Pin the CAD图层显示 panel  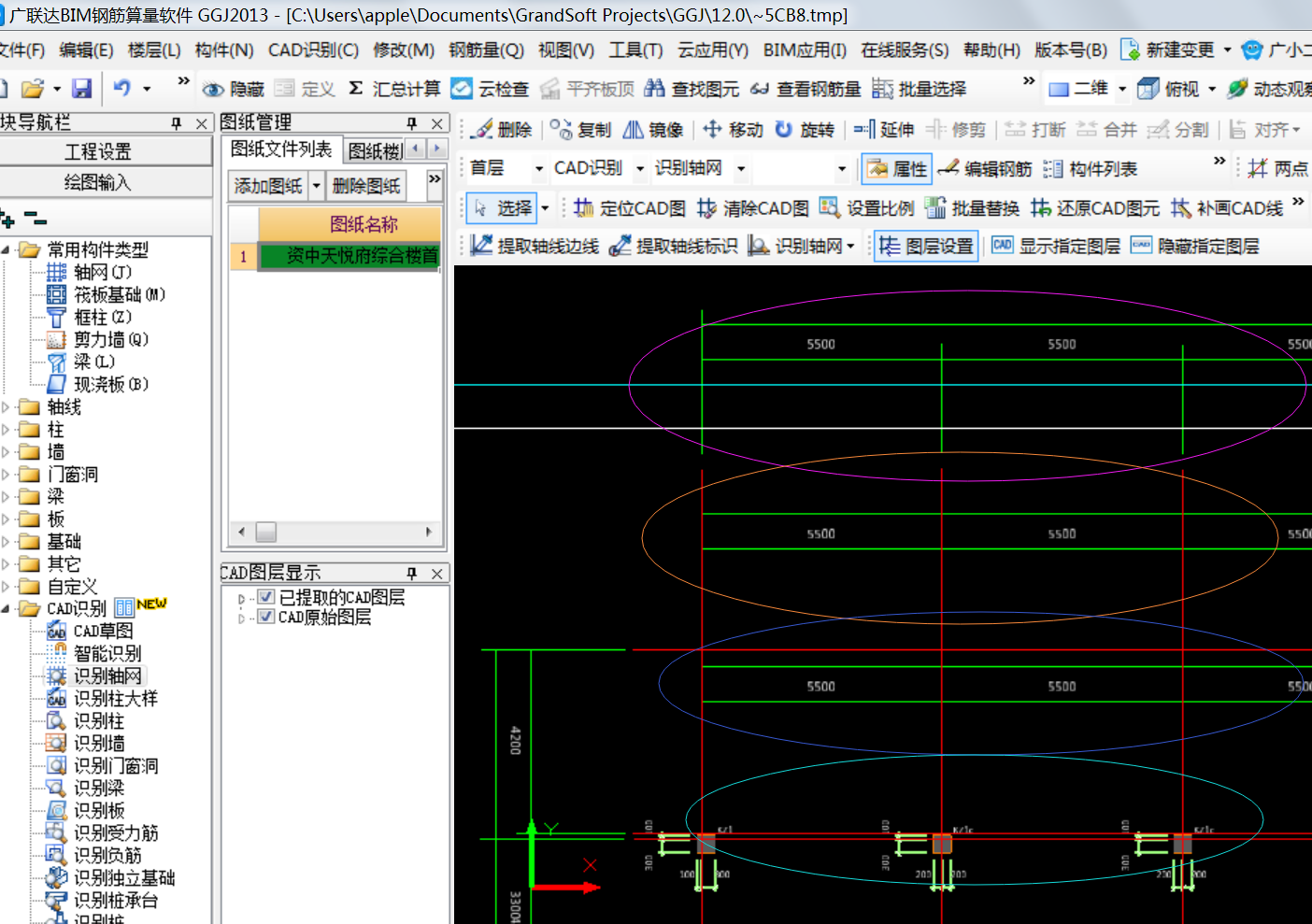(412, 573)
